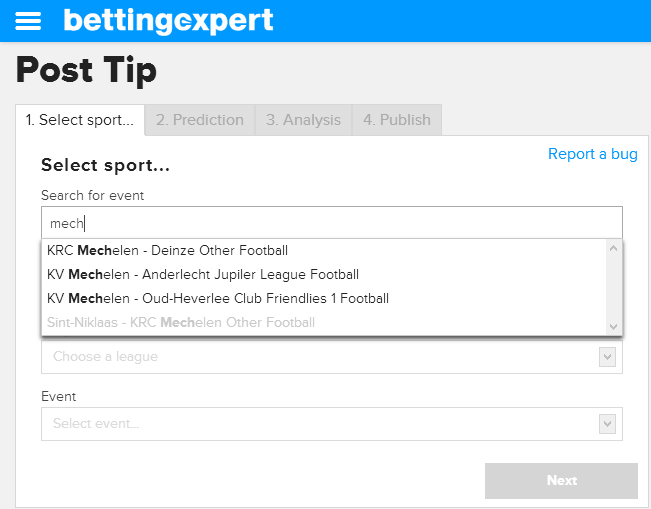
Task: Focus the Search for event field
Action: tap(332, 223)
